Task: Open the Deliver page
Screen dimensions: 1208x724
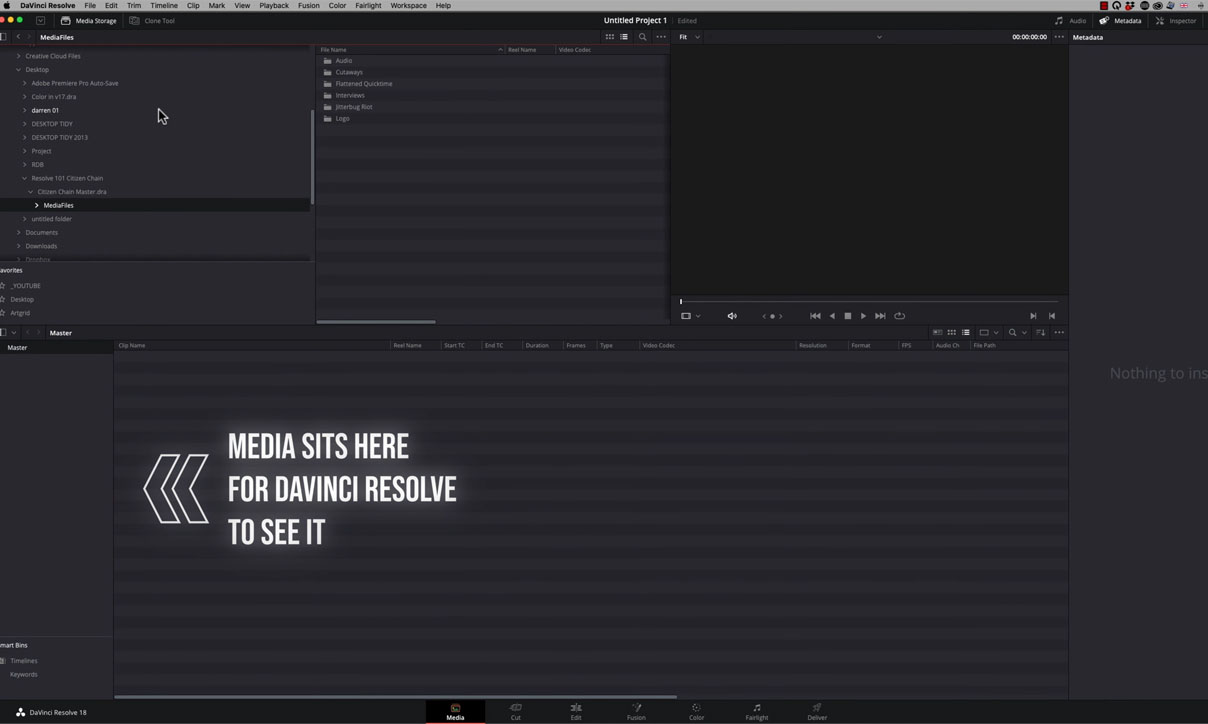Action: click(x=817, y=711)
